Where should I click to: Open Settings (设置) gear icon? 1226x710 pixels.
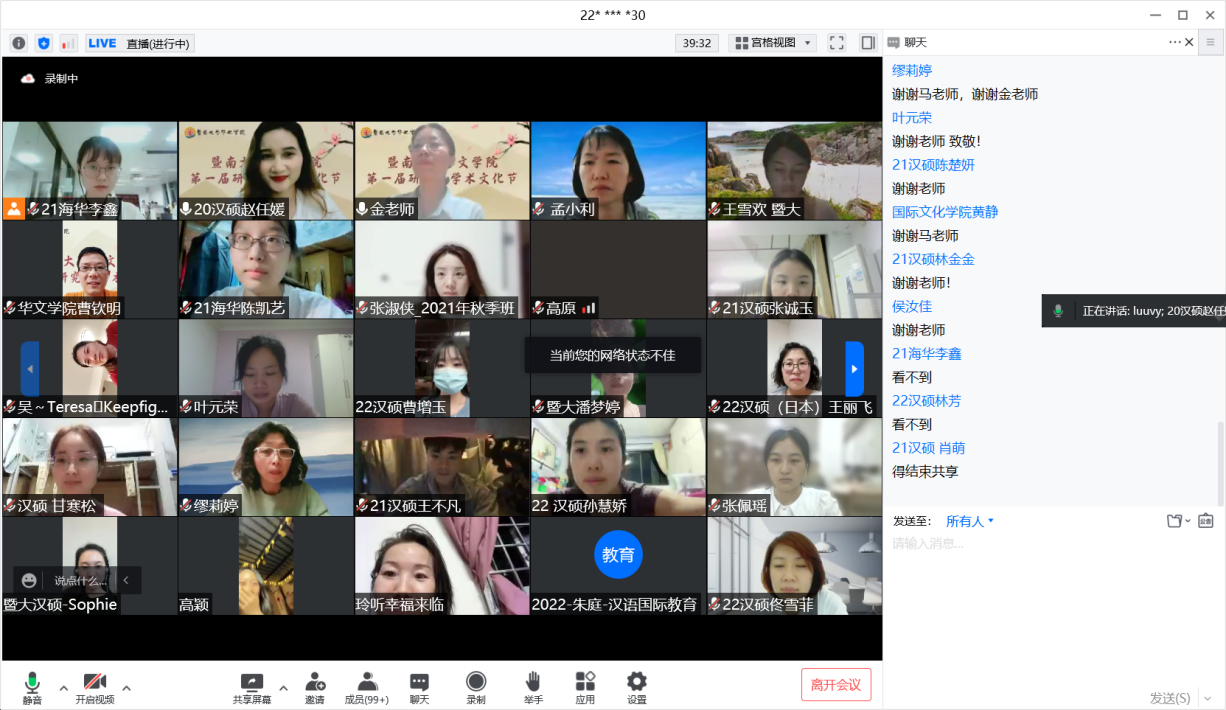[x=637, y=688]
